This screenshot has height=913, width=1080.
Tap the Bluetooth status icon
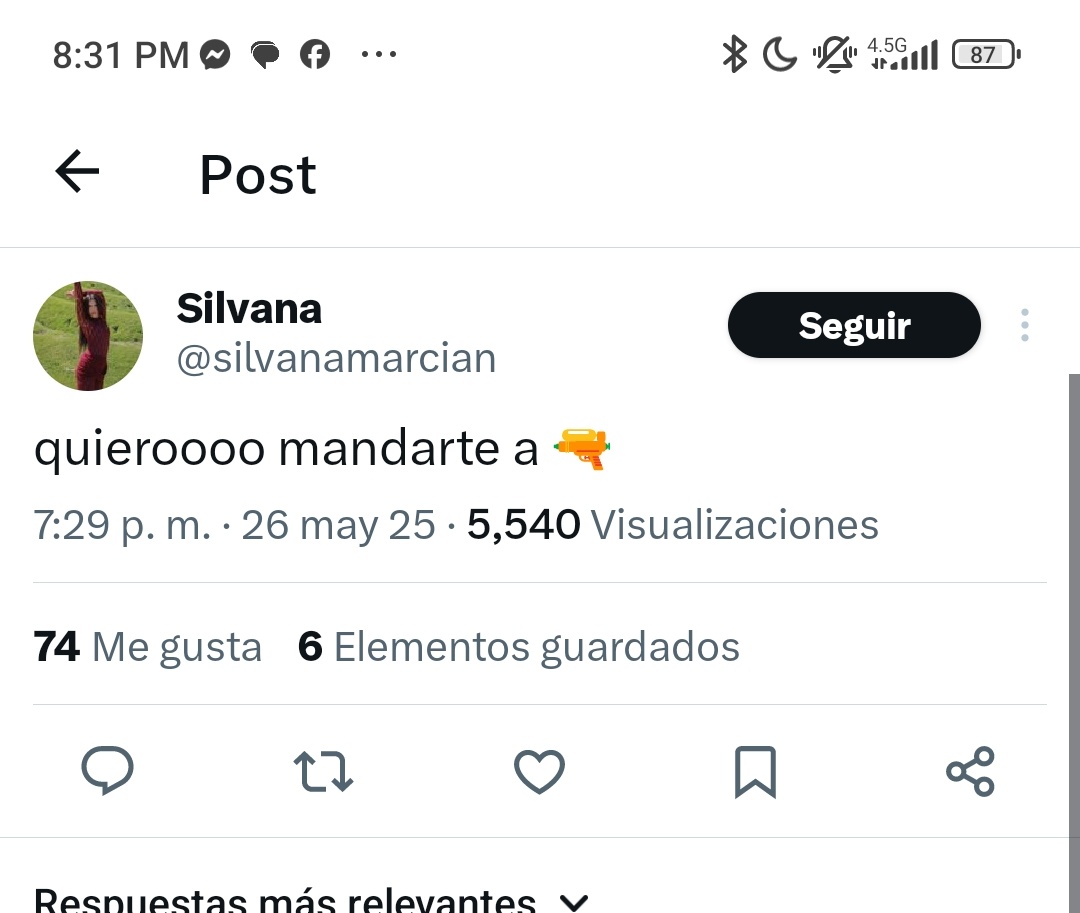pyautogui.click(x=734, y=54)
